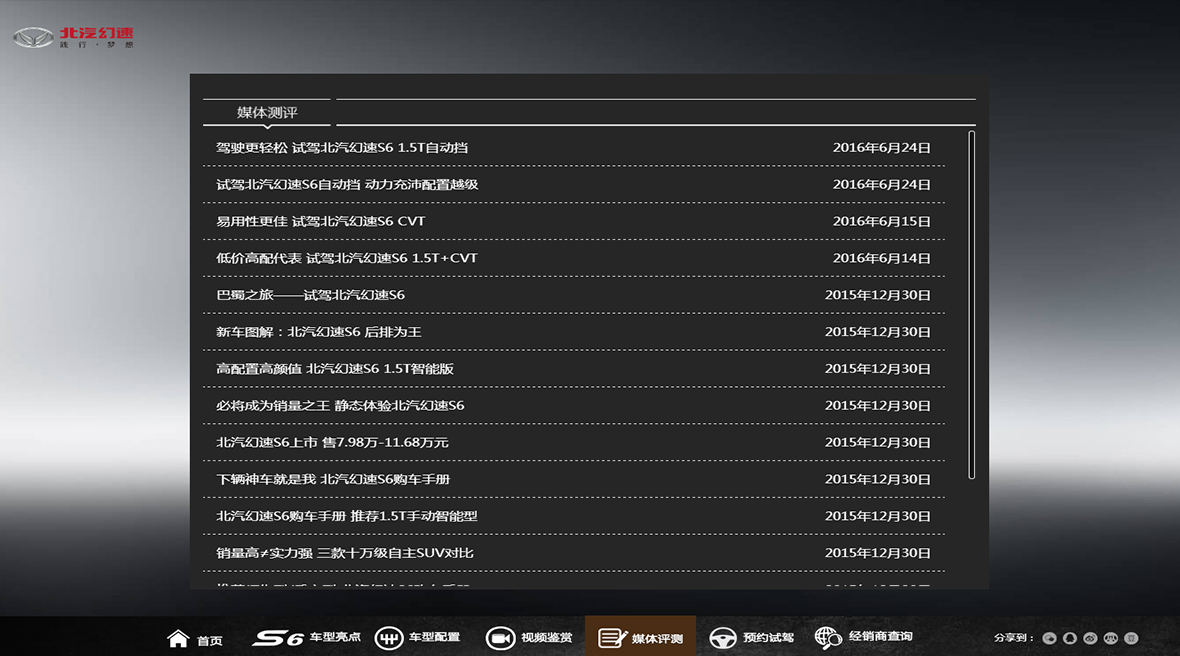Click the home icon for 首页
The image size is (1180, 656).
pyautogui.click(x=178, y=638)
